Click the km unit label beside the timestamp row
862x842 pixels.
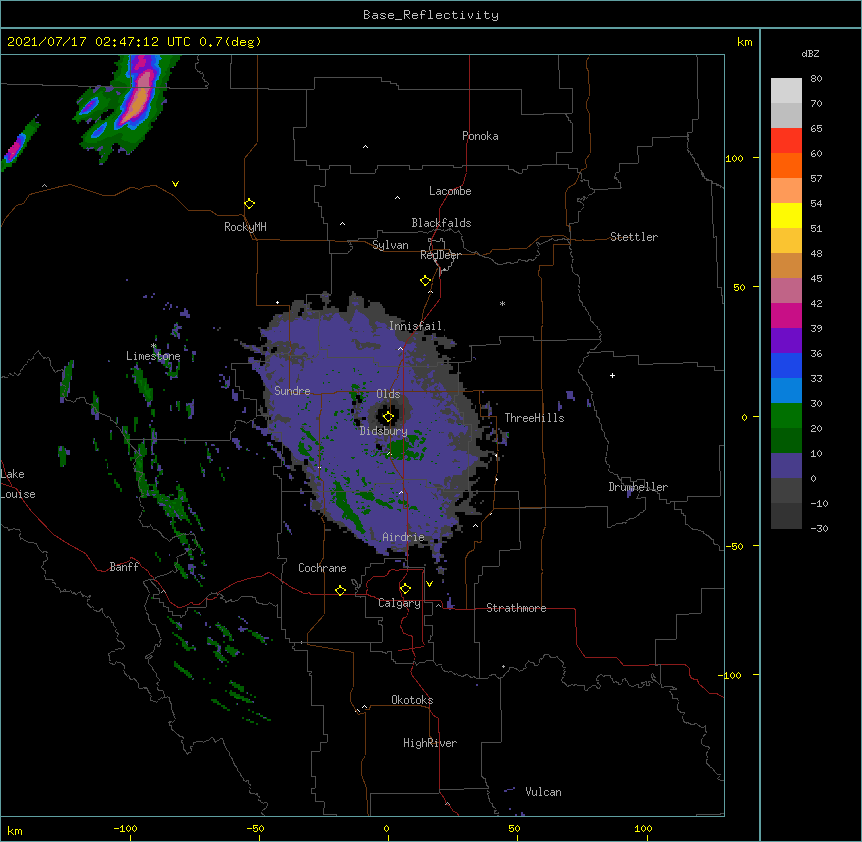(x=744, y=42)
